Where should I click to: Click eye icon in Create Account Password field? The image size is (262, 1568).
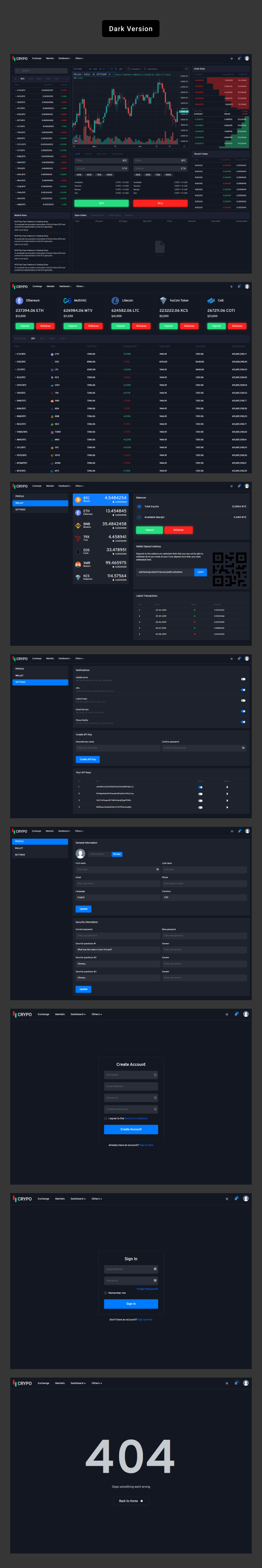[x=155, y=1097]
